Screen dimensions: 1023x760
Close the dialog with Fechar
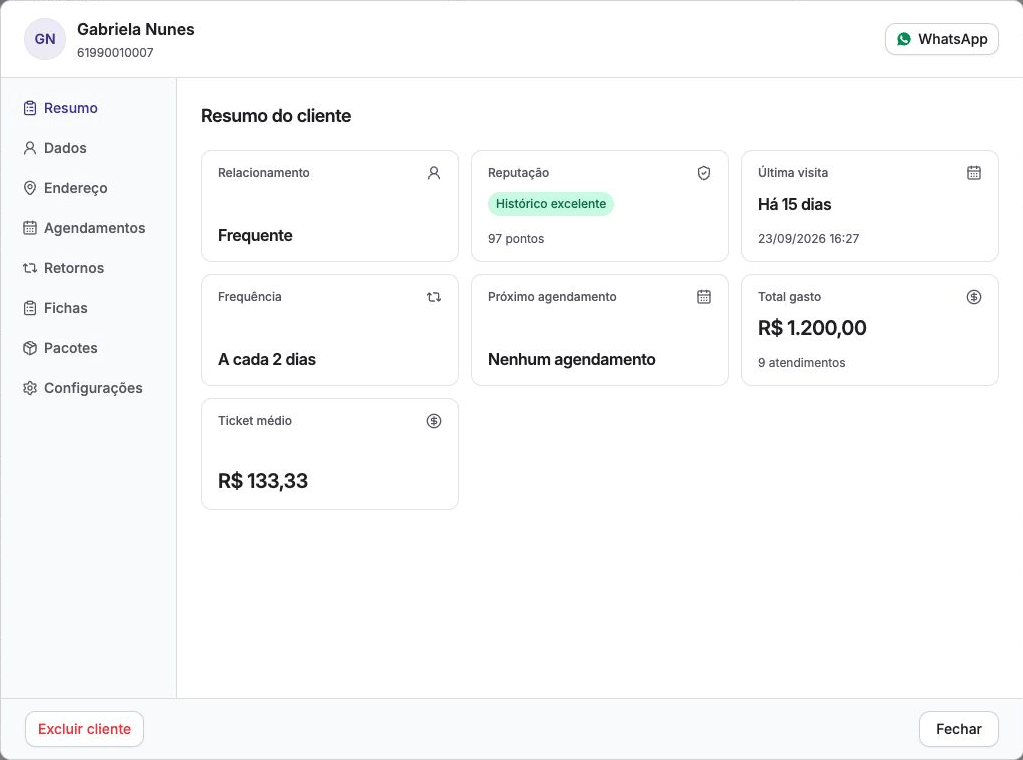(958, 729)
